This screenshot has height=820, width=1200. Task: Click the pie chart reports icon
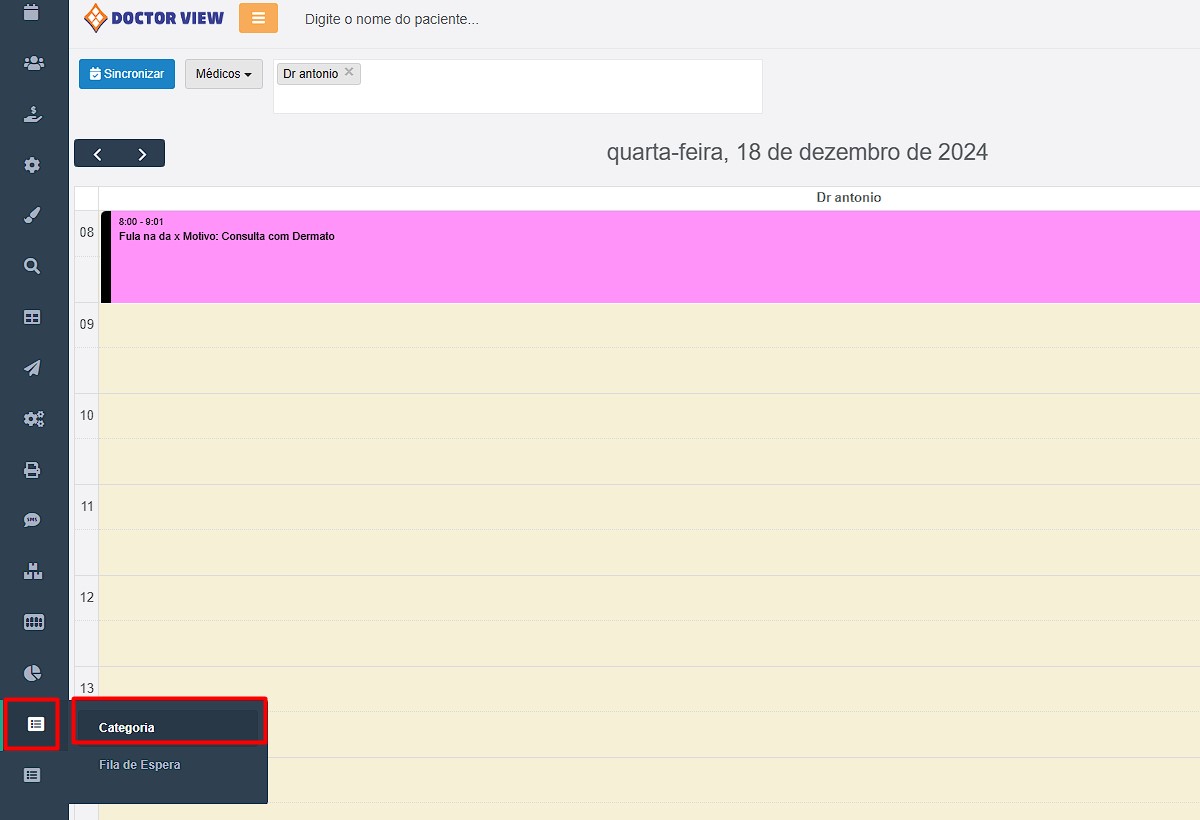click(x=33, y=672)
